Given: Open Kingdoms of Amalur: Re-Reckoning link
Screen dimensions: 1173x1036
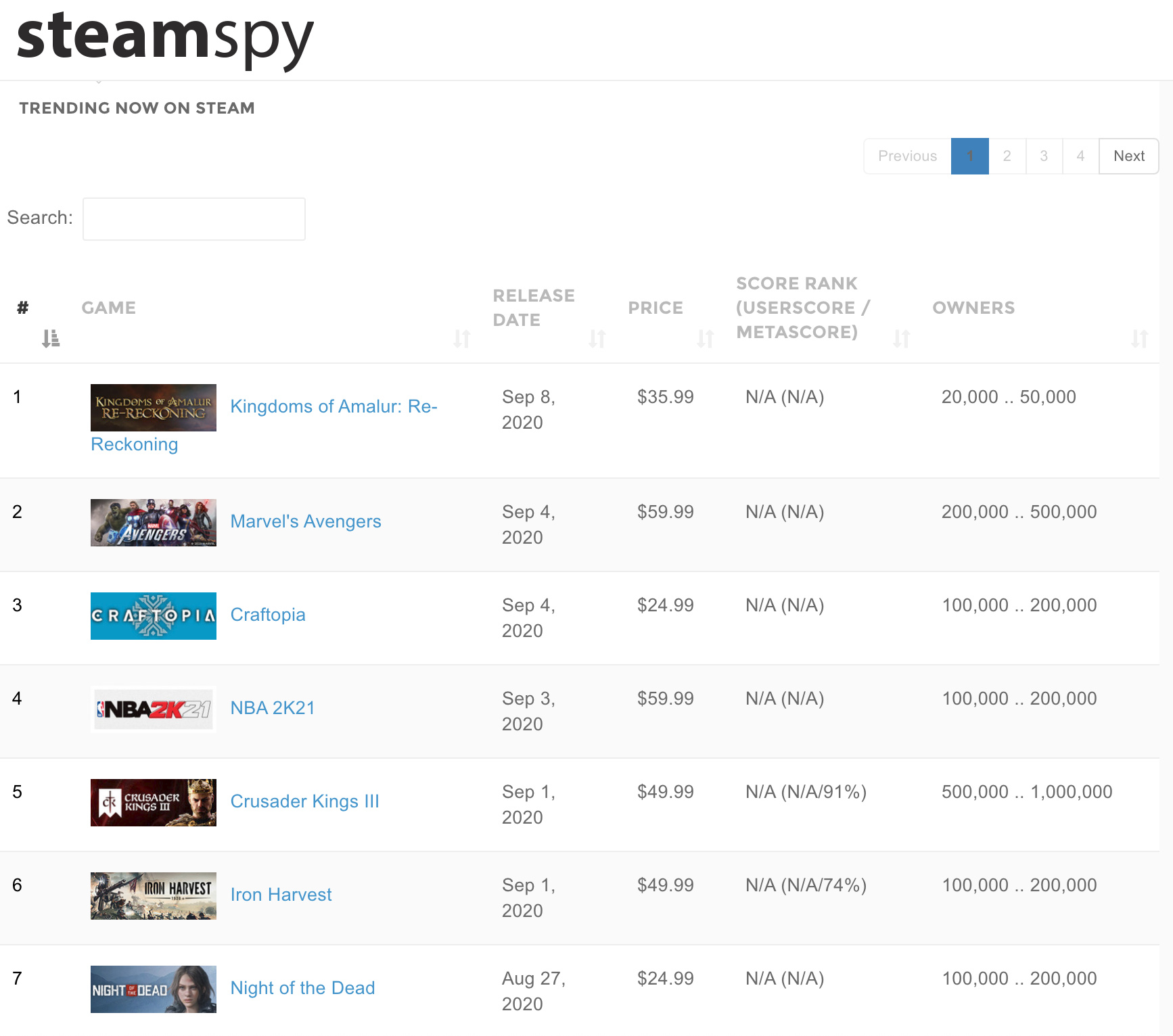Looking at the screenshot, I should coord(333,406).
